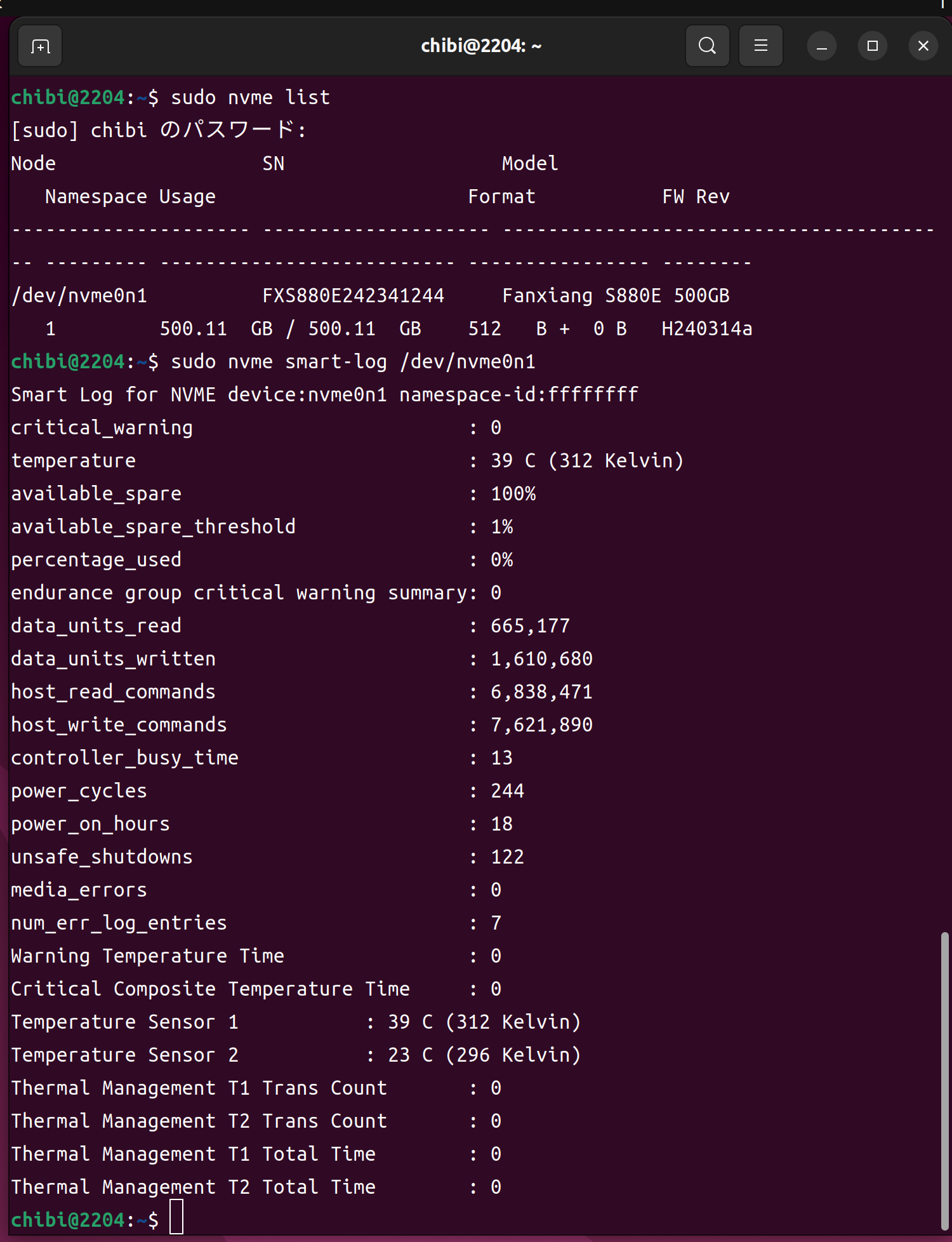Minimize the terminal window
This screenshot has width=952, height=1242.
821,46
